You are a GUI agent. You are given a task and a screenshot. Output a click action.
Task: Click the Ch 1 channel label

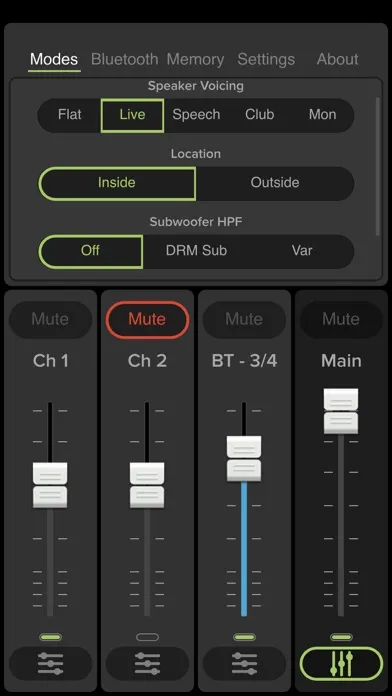click(x=51, y=361)
